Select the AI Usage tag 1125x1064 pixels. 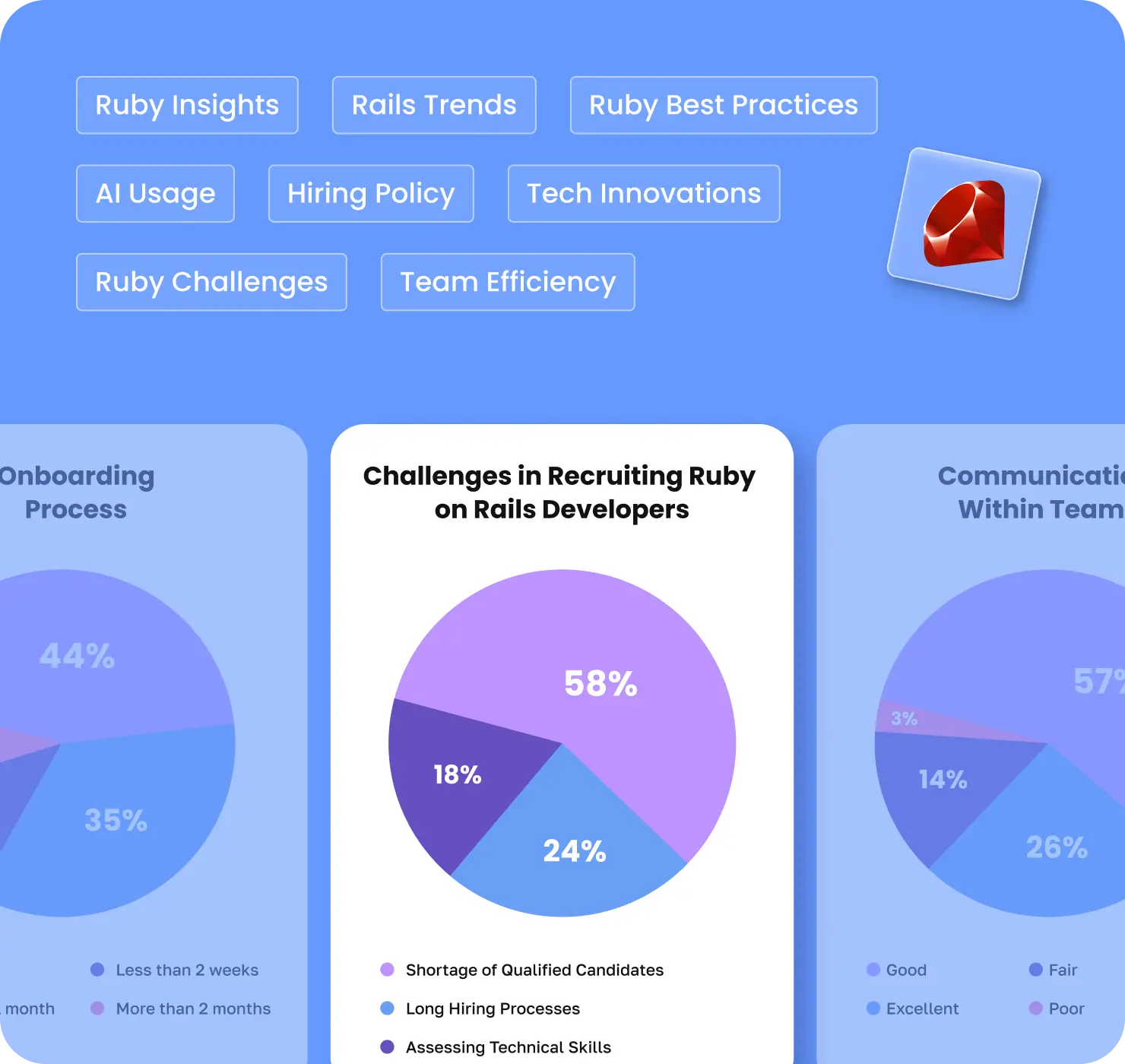(x=155, y=194)
